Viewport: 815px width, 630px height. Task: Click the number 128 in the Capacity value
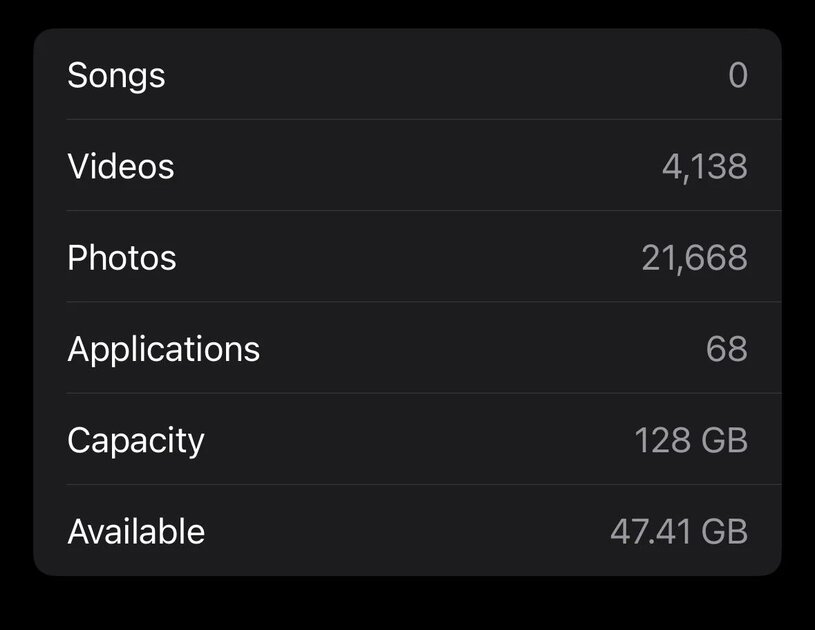pyautogui.click(x=663, y=440)
